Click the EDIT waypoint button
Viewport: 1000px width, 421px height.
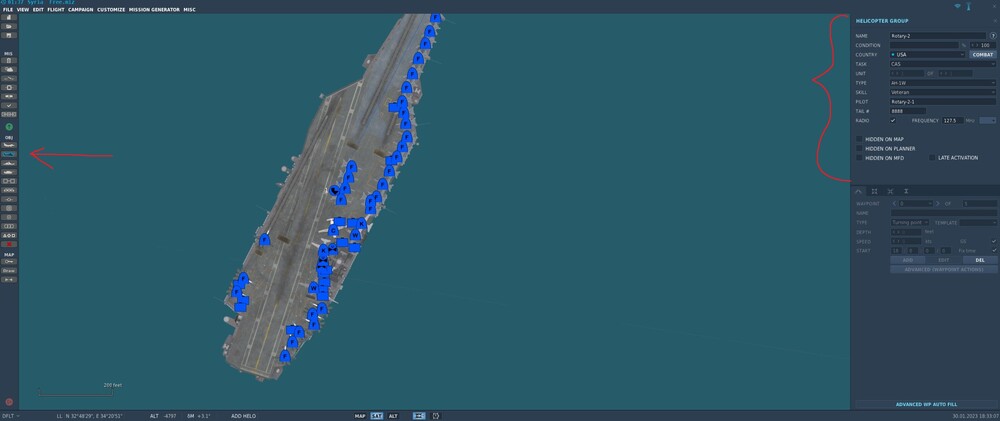[x=943, y=260]
